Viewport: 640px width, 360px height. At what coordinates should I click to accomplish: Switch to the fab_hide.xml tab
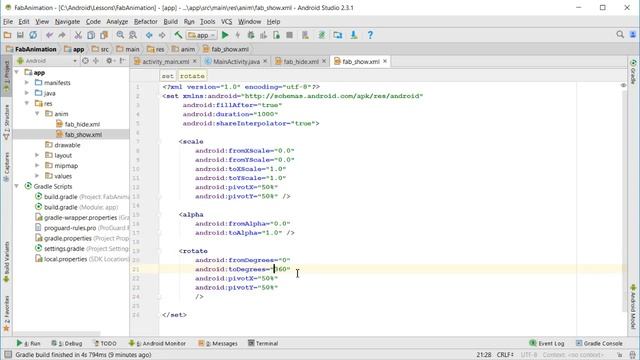301,62
